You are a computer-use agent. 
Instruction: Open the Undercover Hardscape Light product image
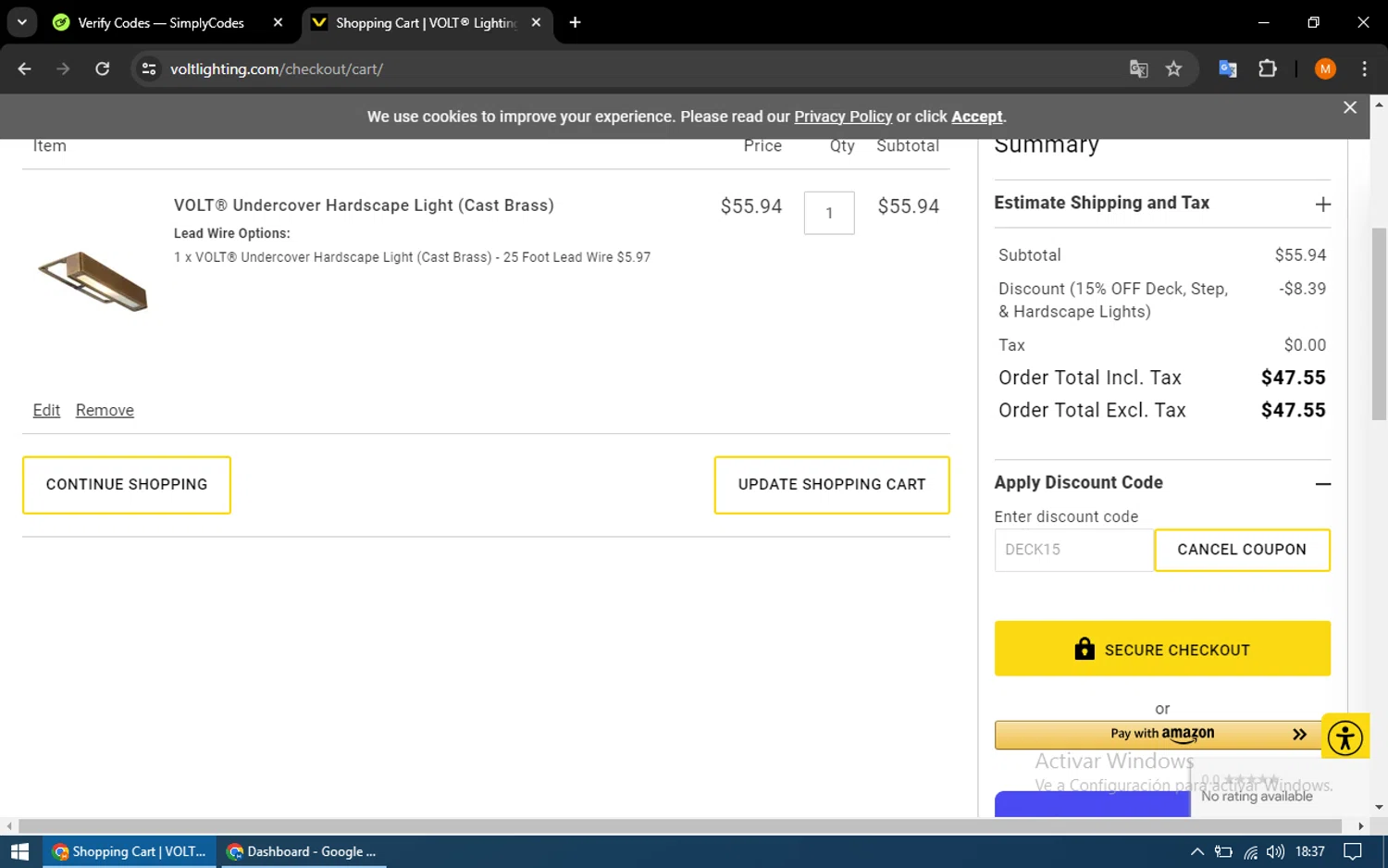[x=93, y=282]
